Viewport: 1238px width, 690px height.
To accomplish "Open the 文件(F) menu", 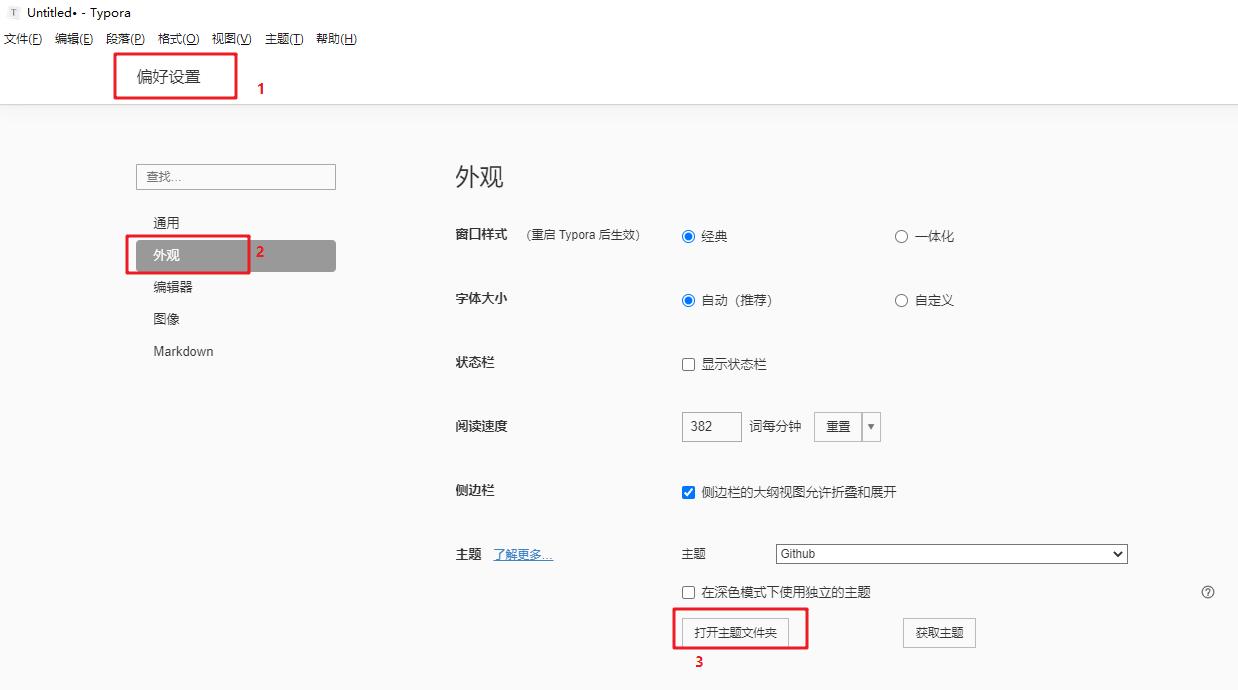I will tap(23, 39).
